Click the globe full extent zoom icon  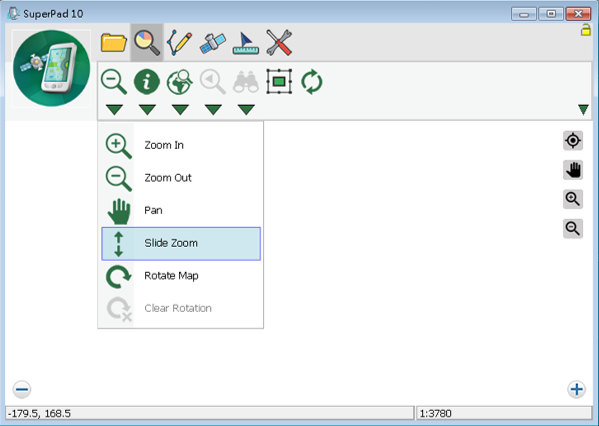(180, 81)
